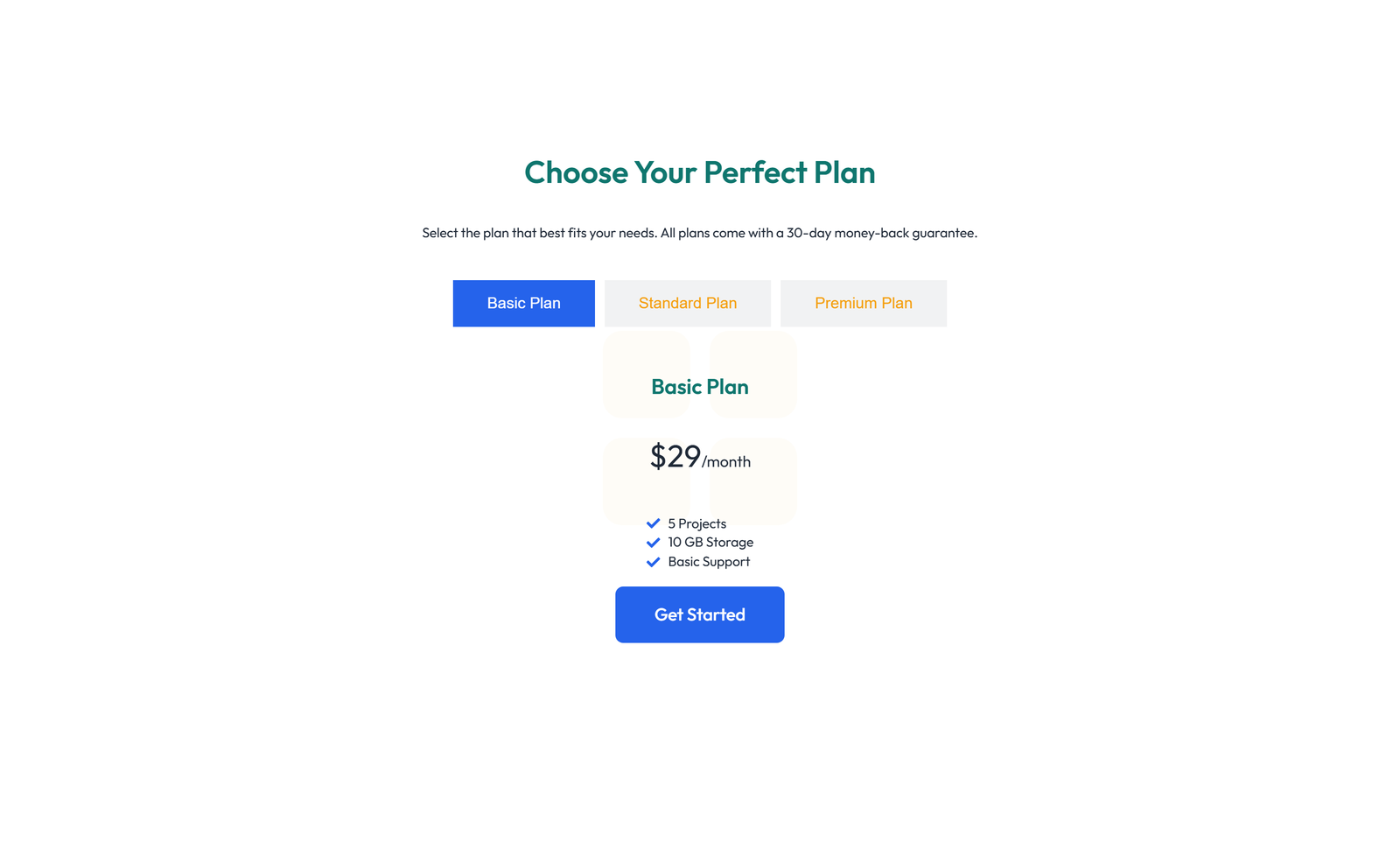
Task: Click the checkmark next to 10 GB Storage
Action: coord(653,542)
